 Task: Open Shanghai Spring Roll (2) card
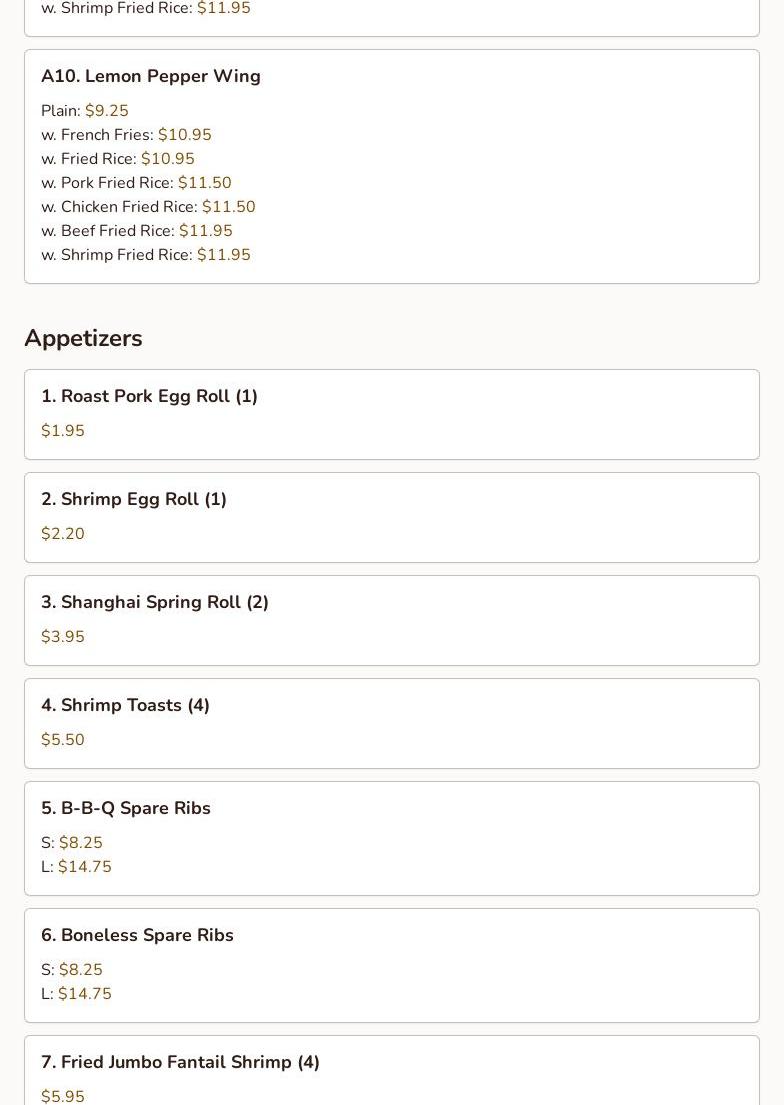(391, 620)
